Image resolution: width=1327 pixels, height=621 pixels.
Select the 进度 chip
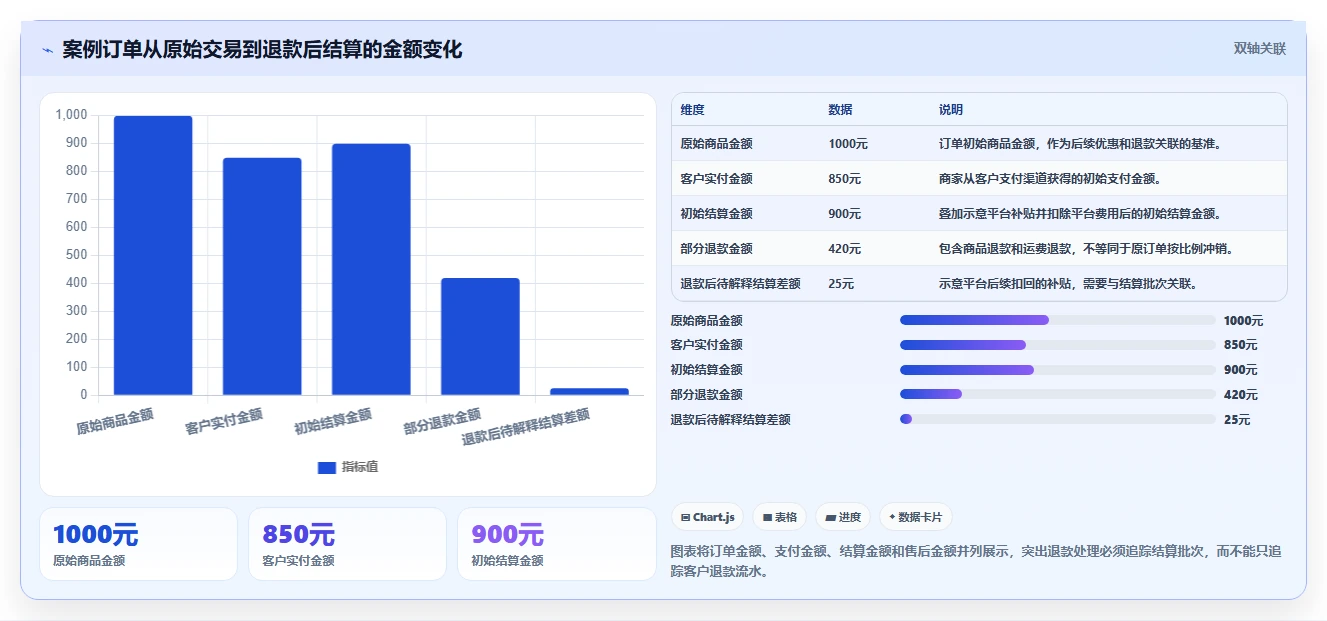(x=843, y=517)
